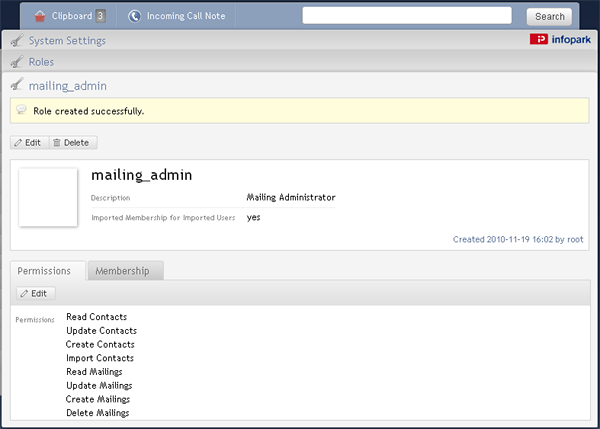Delete the mailing_admin role
Viewport: 600px width, 429px height.
pos(73,143)
